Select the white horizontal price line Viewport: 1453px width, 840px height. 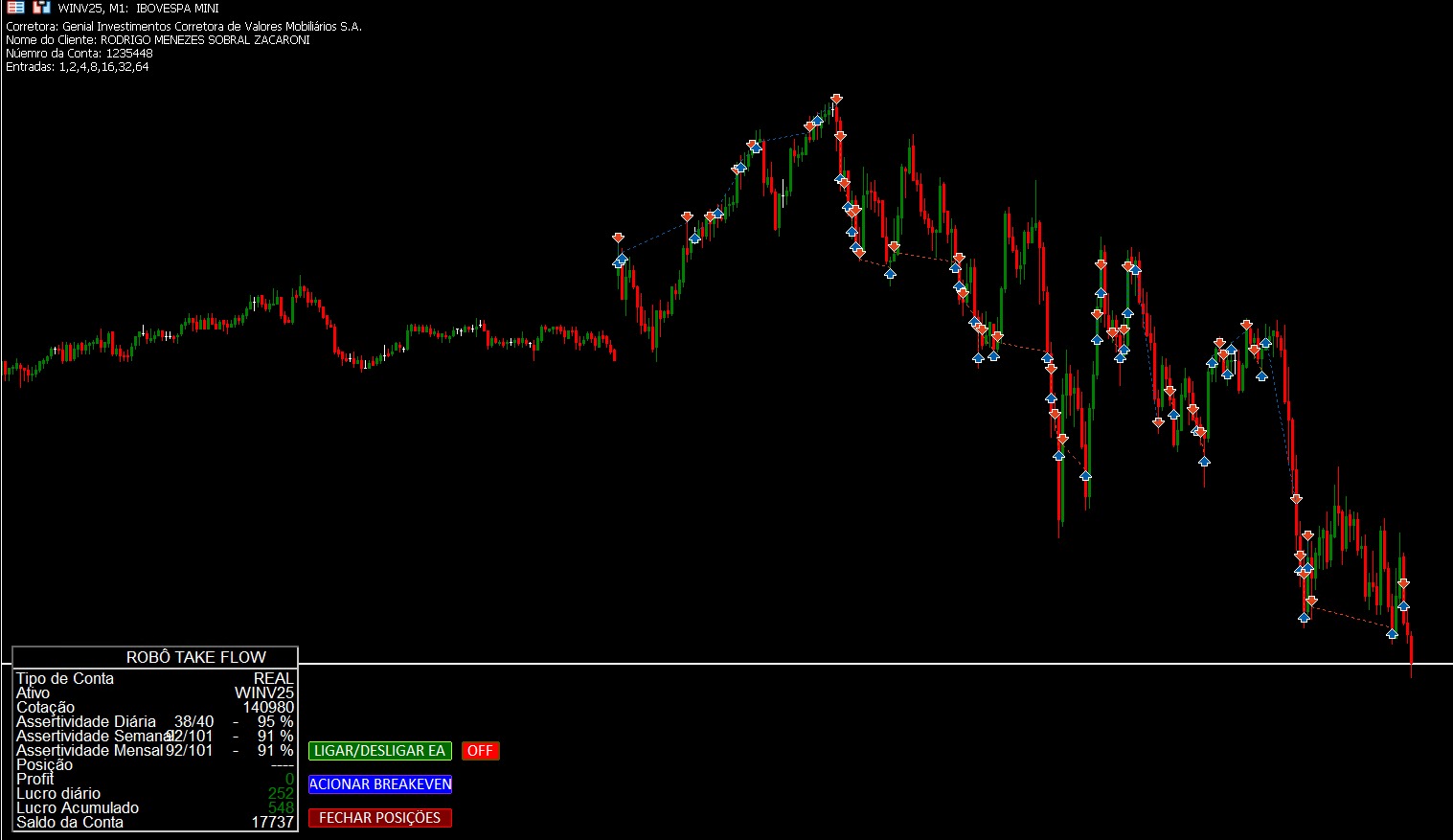tap(862, 664)
